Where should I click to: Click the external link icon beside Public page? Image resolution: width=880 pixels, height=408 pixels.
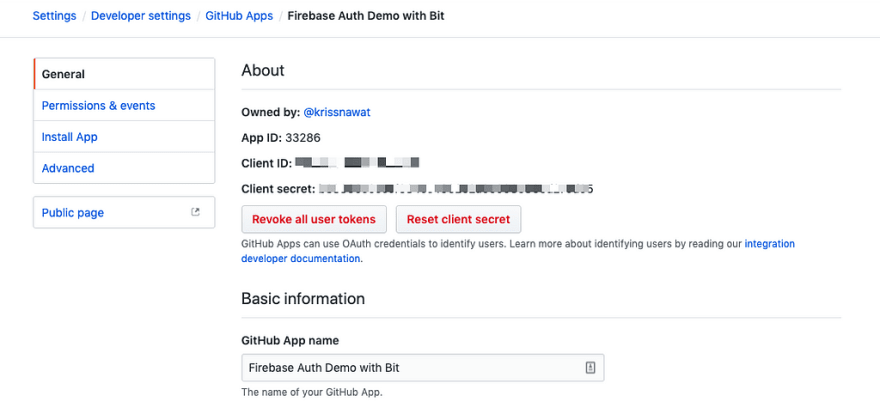(195, 212)
